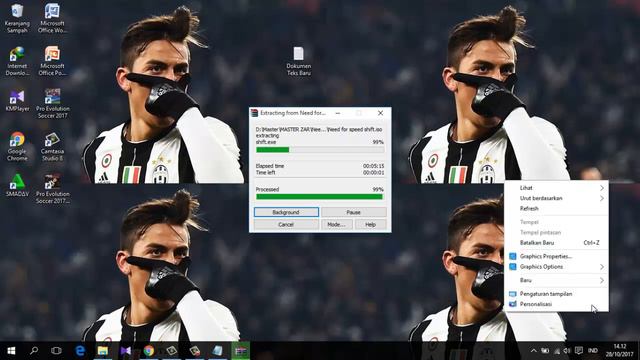Screen dimensions: 640x360
Task: Click the network icon in system tray
Action: (556, 351)
